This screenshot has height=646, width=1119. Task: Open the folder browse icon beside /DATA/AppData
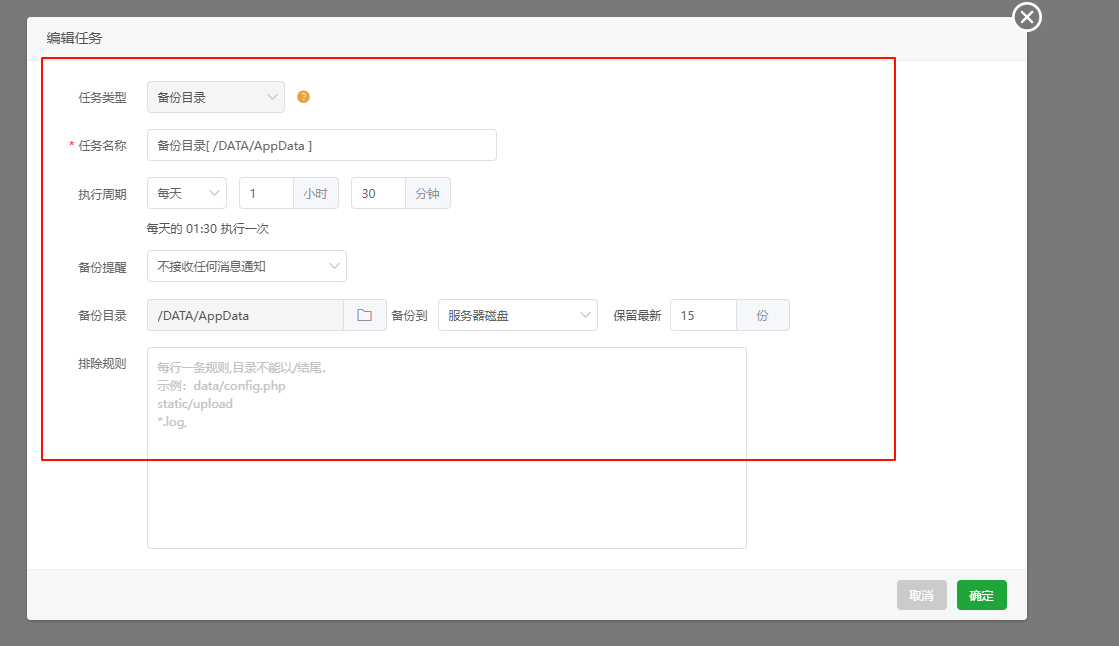365,315
